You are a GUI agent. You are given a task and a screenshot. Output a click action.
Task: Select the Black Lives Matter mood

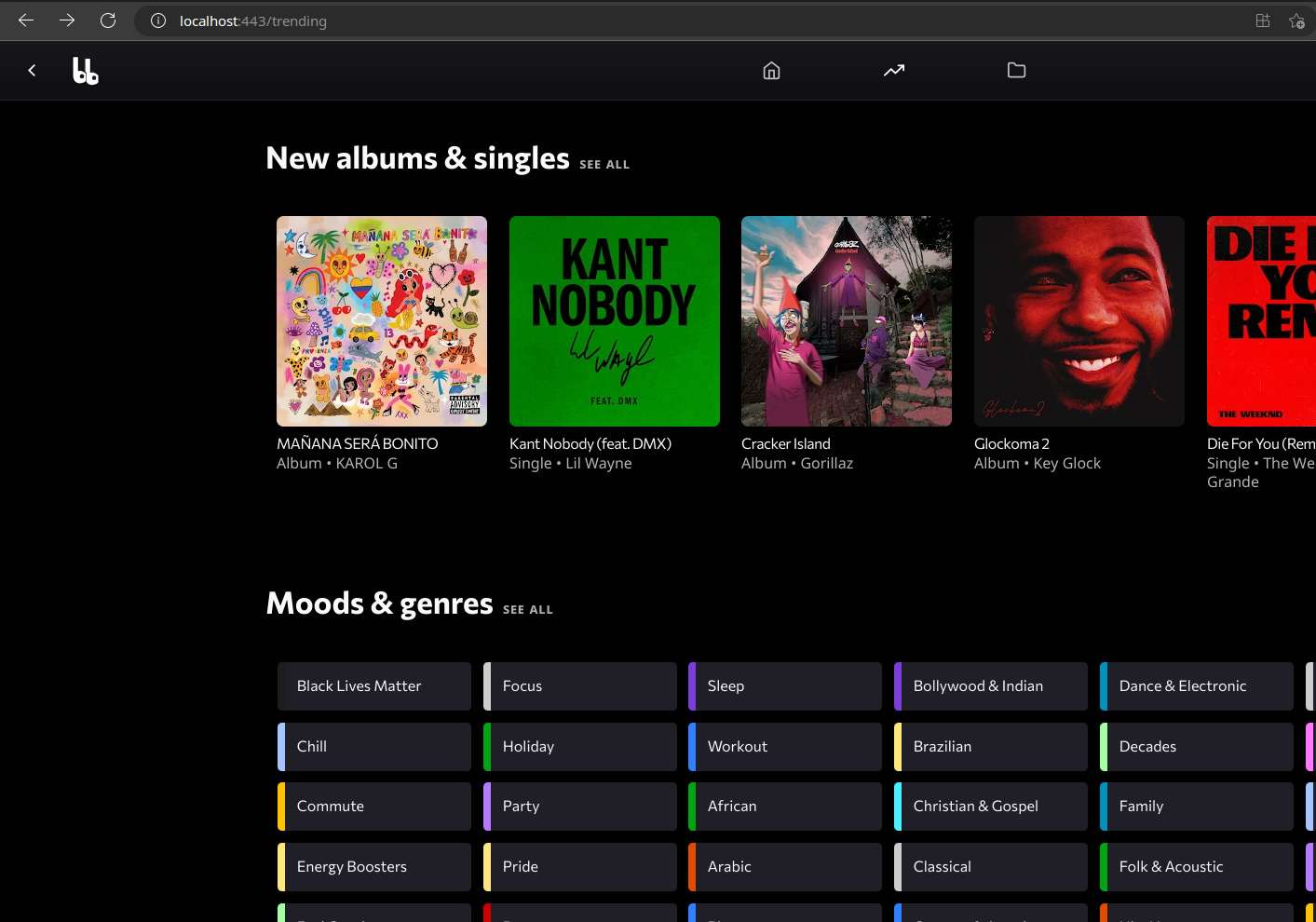[x=374, y=686]
